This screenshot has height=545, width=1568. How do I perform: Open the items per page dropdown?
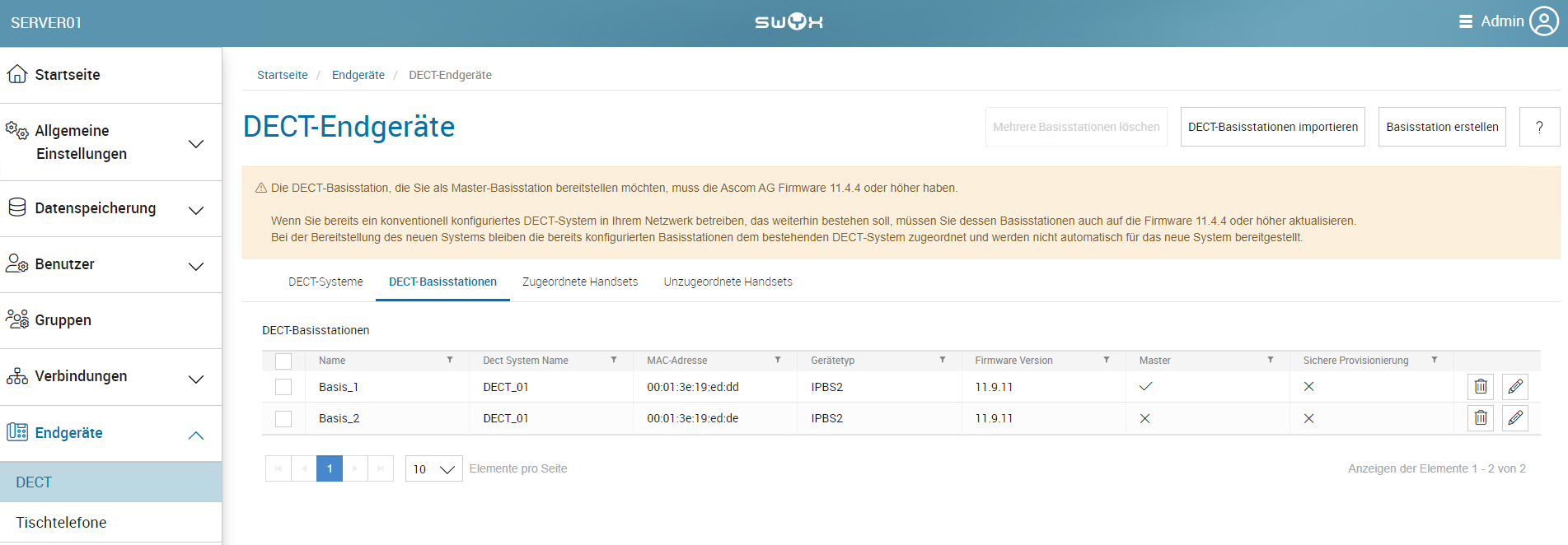coord(433,469)
